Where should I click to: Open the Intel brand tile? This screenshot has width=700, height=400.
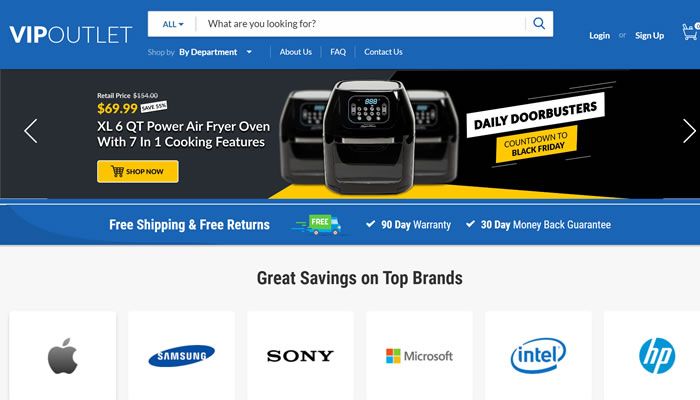tap(538, 356)
